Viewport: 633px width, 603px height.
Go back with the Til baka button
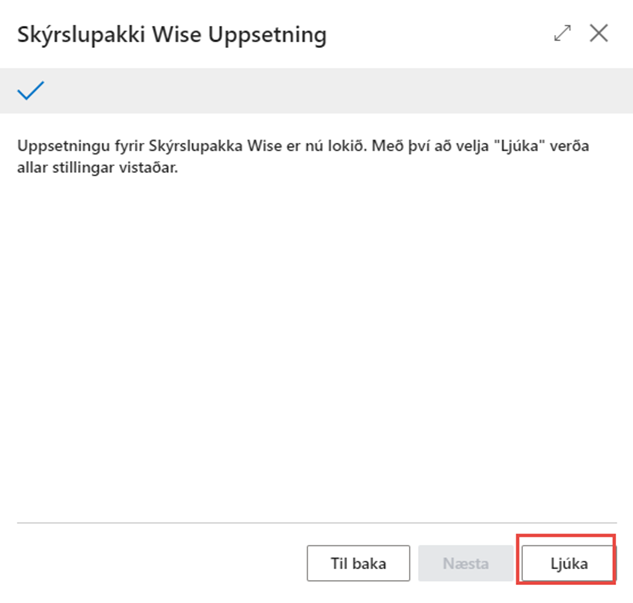pyautogui.click(x=358, y=563)
